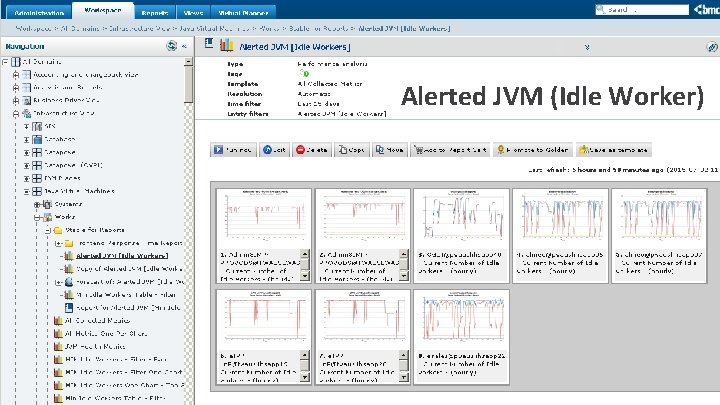
Task: Click the Move button
Action: click(x=389, y=150)
